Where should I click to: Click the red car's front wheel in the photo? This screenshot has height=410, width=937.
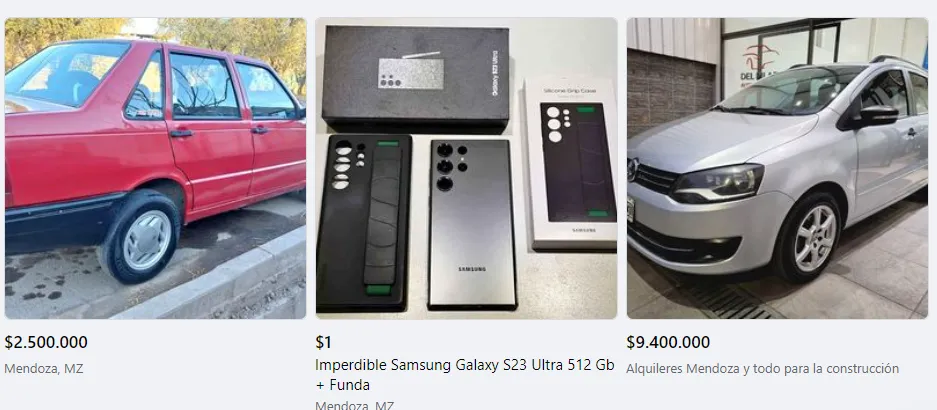pyautogui.click(x=141, y=237)
